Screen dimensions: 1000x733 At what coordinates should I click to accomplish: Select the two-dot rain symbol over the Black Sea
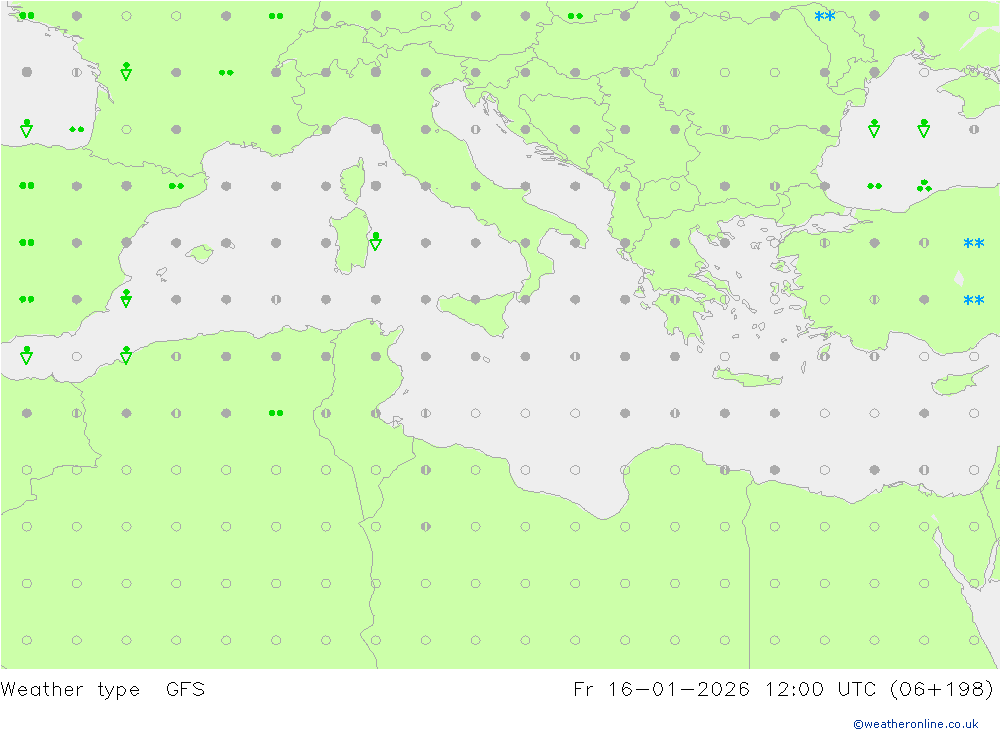874,186
